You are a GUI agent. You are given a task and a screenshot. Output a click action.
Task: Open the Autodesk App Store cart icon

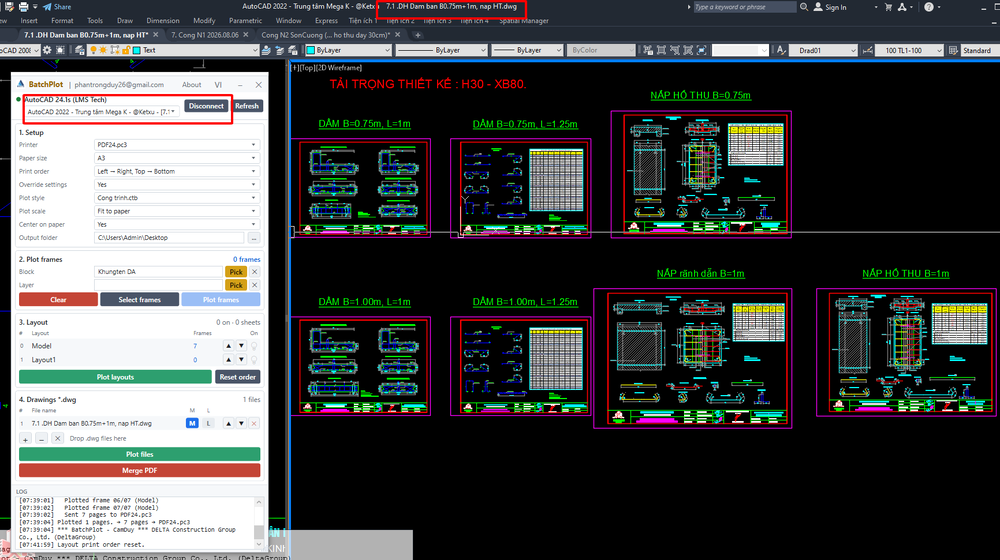point(888,7)
